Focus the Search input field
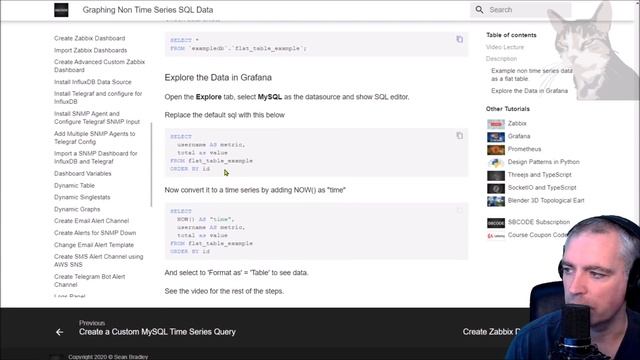This screenshot has height=360, width=640. pyautogui.click(x=521, y=10)
